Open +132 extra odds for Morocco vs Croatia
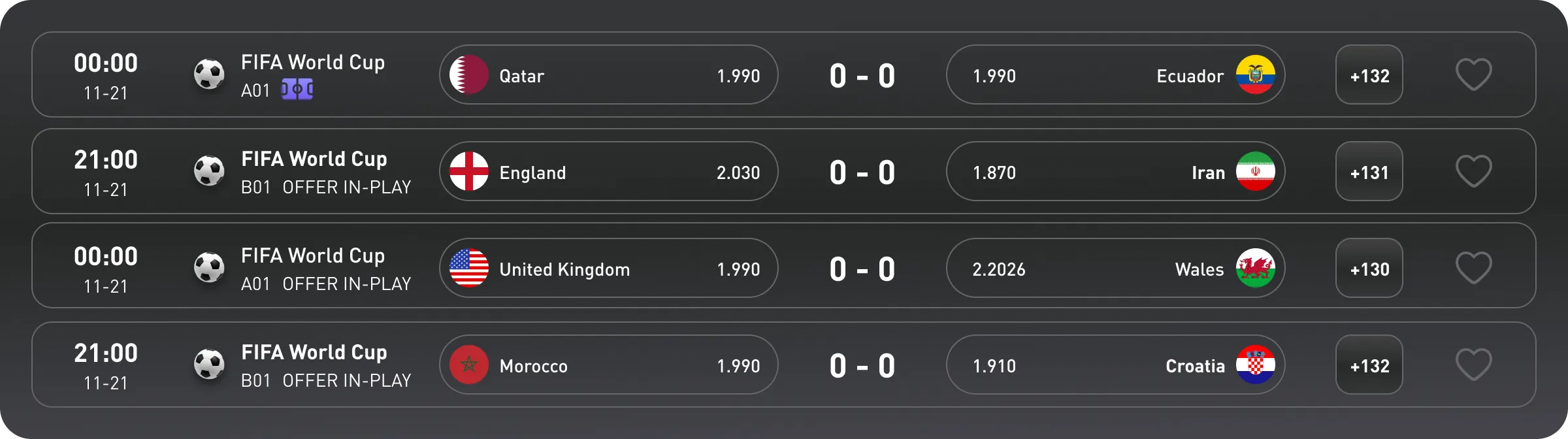Screen dimensions: 1568x439 (x=1369, y=365)
